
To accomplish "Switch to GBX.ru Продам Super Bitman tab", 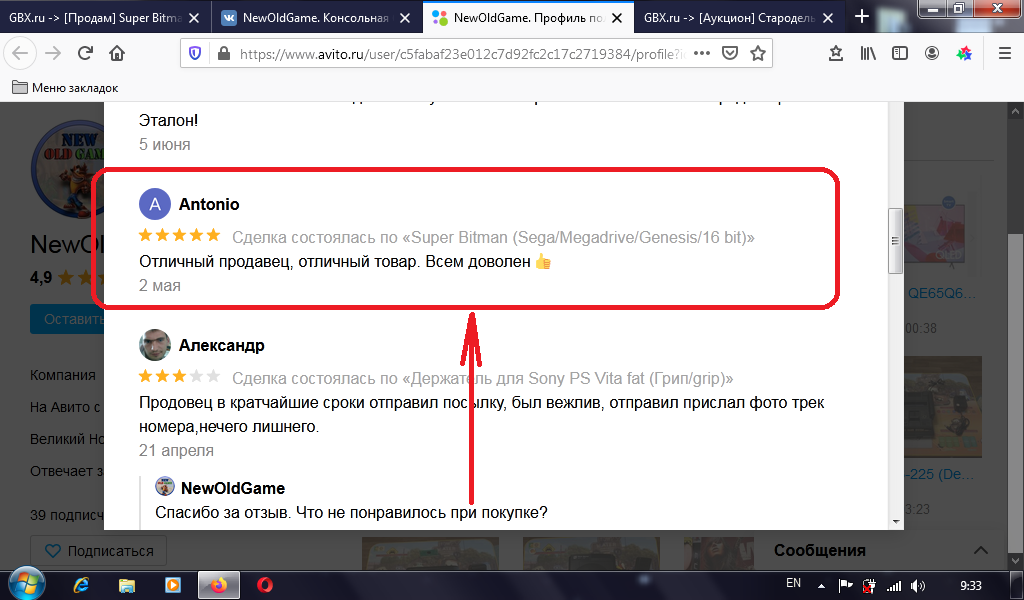I will point(95,18).
